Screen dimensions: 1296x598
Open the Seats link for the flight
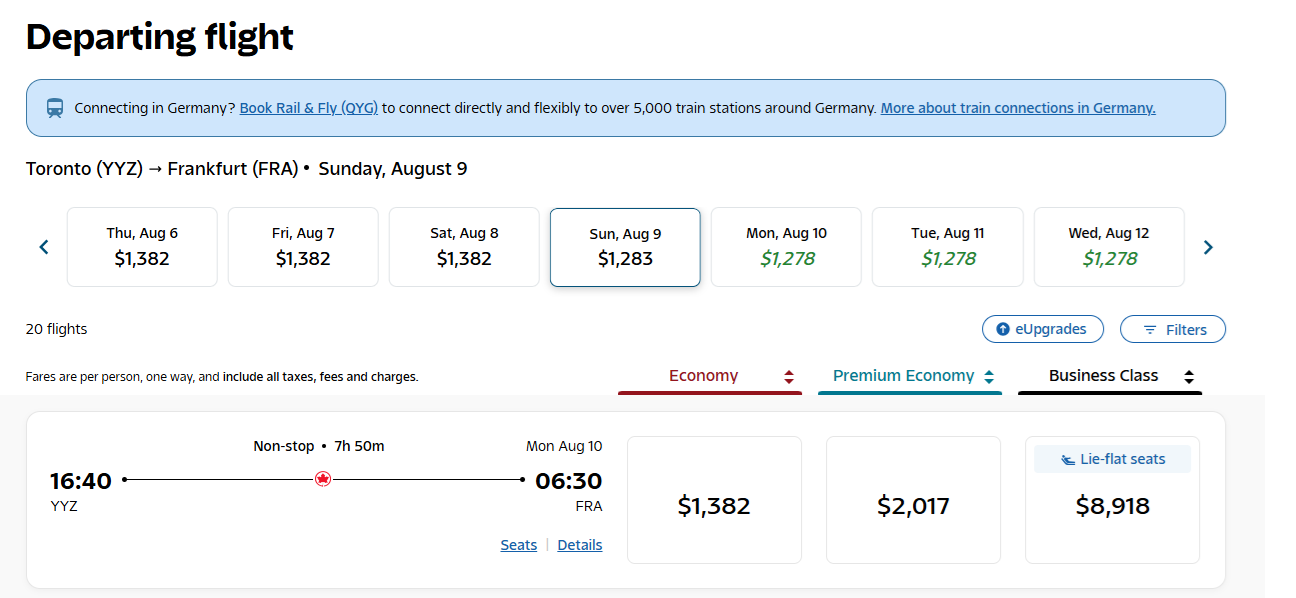(x=519, y=545)
